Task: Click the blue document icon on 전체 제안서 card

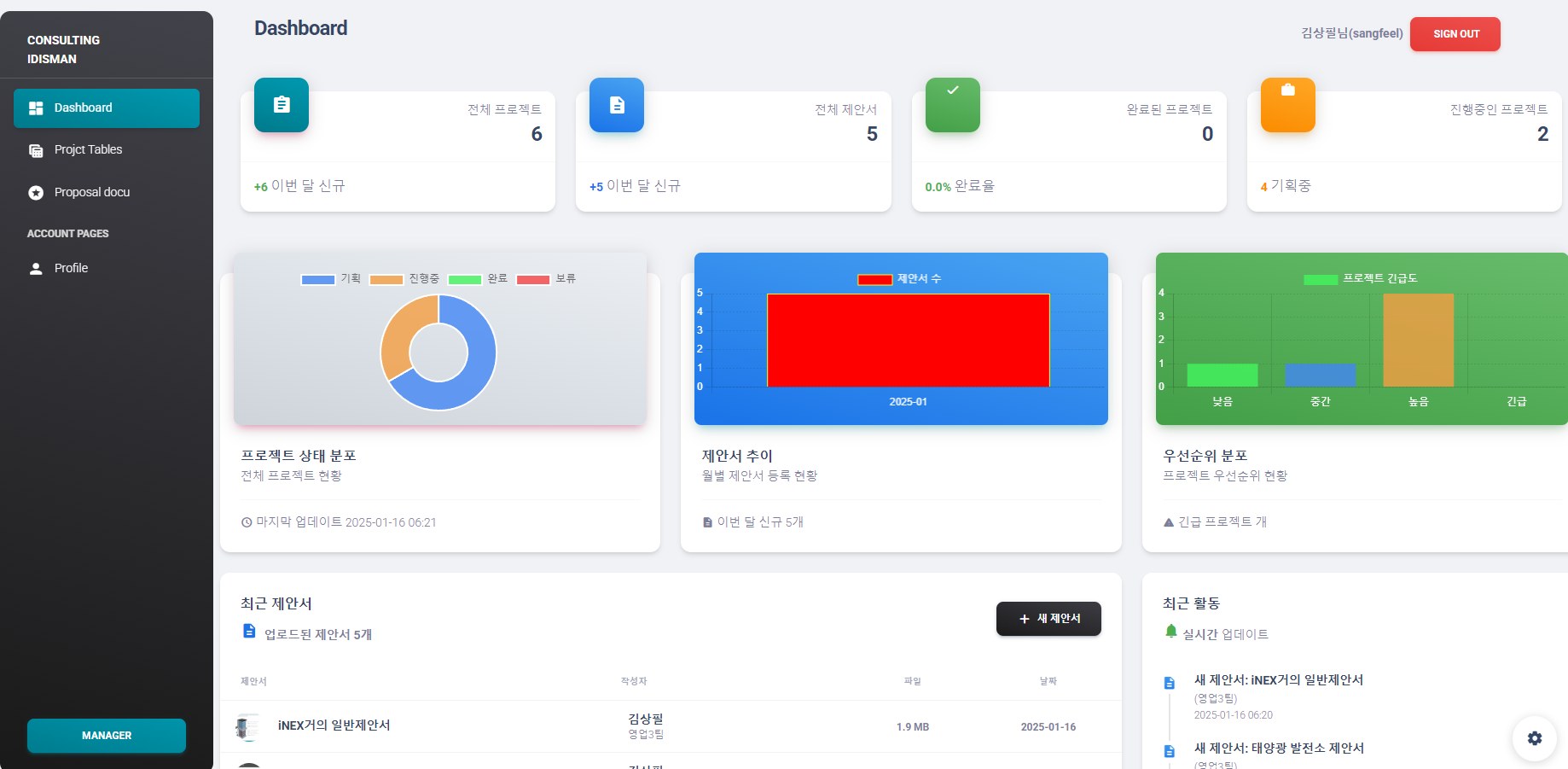Action: click(x=617, y=105)
